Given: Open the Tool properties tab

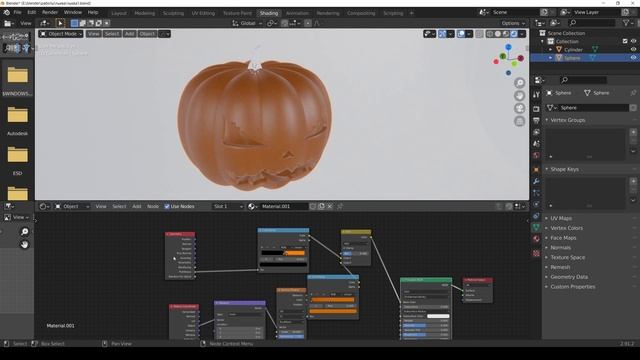Looking at the screenshot, I should click(536, 95).
